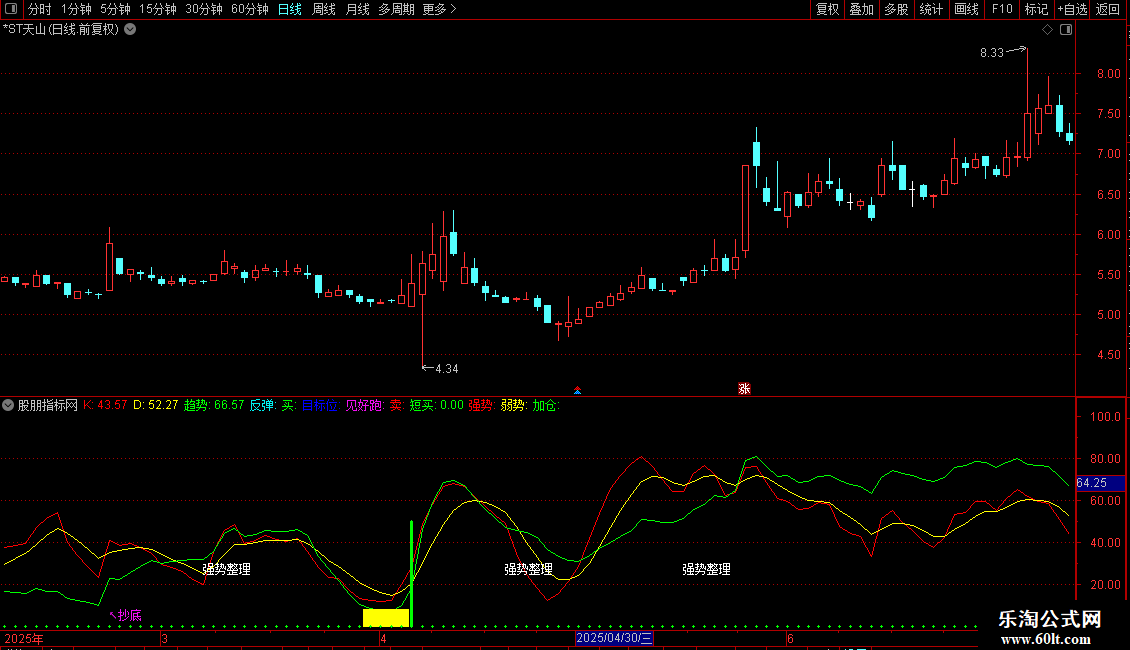Screen dimensions: 1130x650
Task: Open the 画线 drawing tools
Action: [966, 9]
